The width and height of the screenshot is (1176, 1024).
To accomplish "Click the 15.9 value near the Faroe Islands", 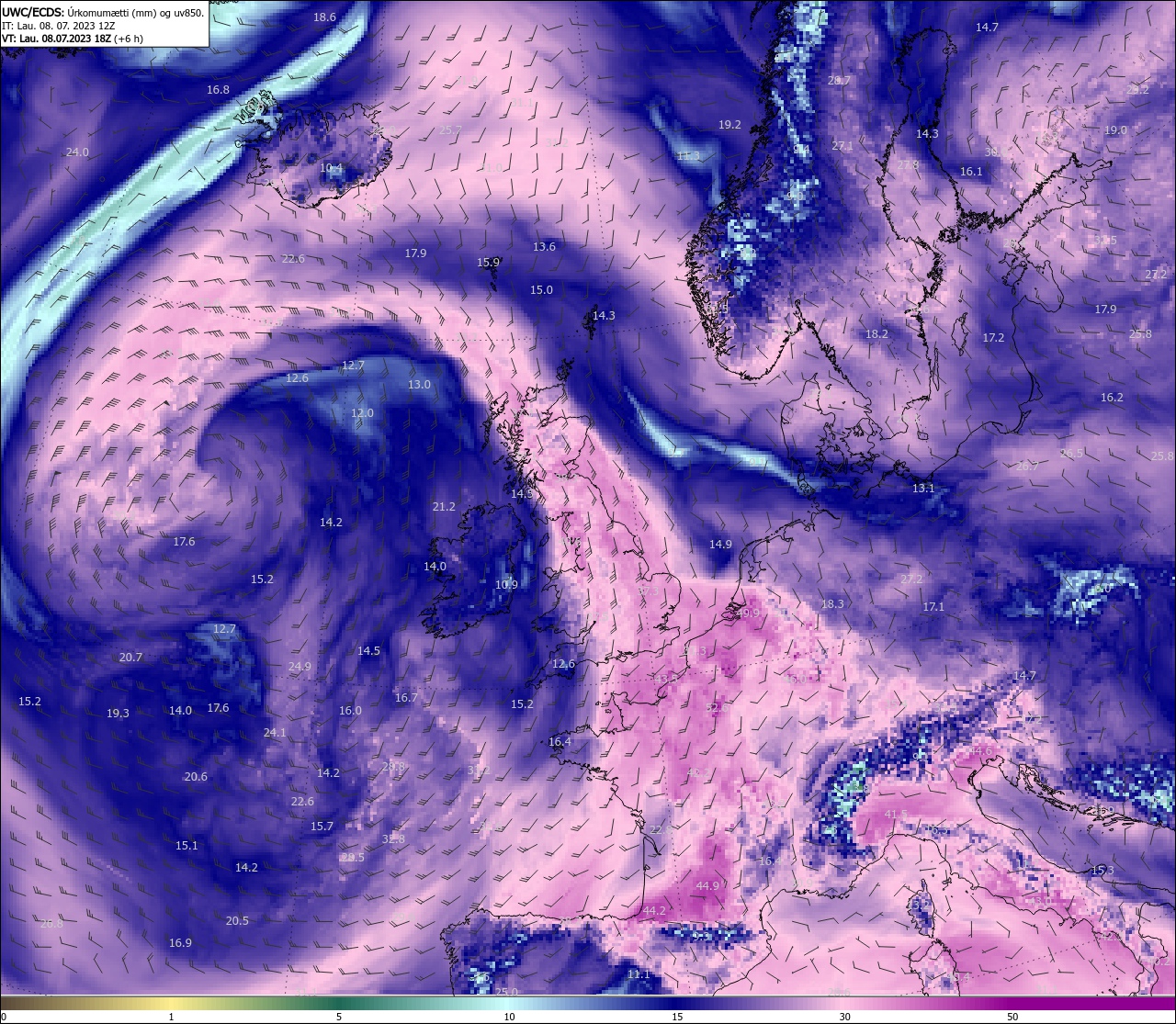I will 488,263.
